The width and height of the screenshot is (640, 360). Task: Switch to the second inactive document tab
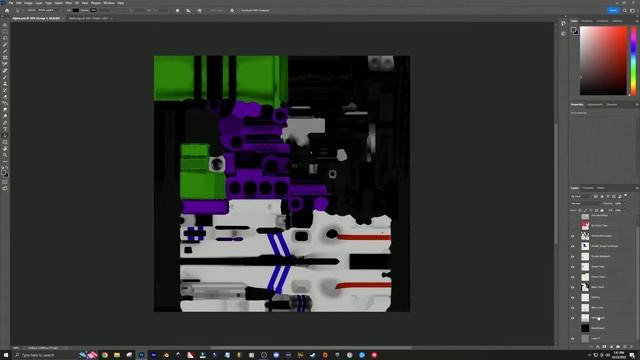click(89, 18)
